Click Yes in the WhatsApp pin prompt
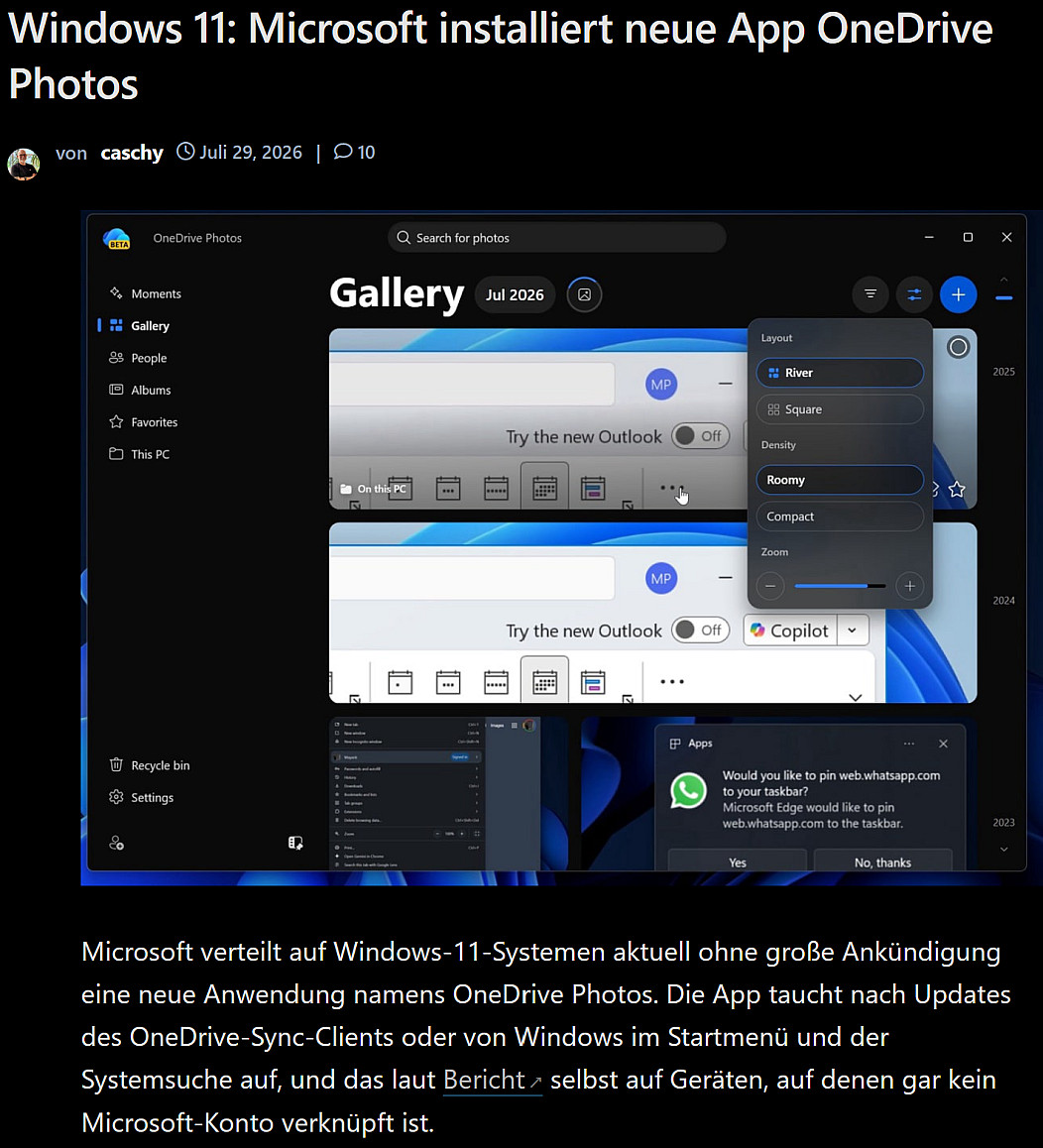The image size is (1043, 1148). (x=737, y=862)
